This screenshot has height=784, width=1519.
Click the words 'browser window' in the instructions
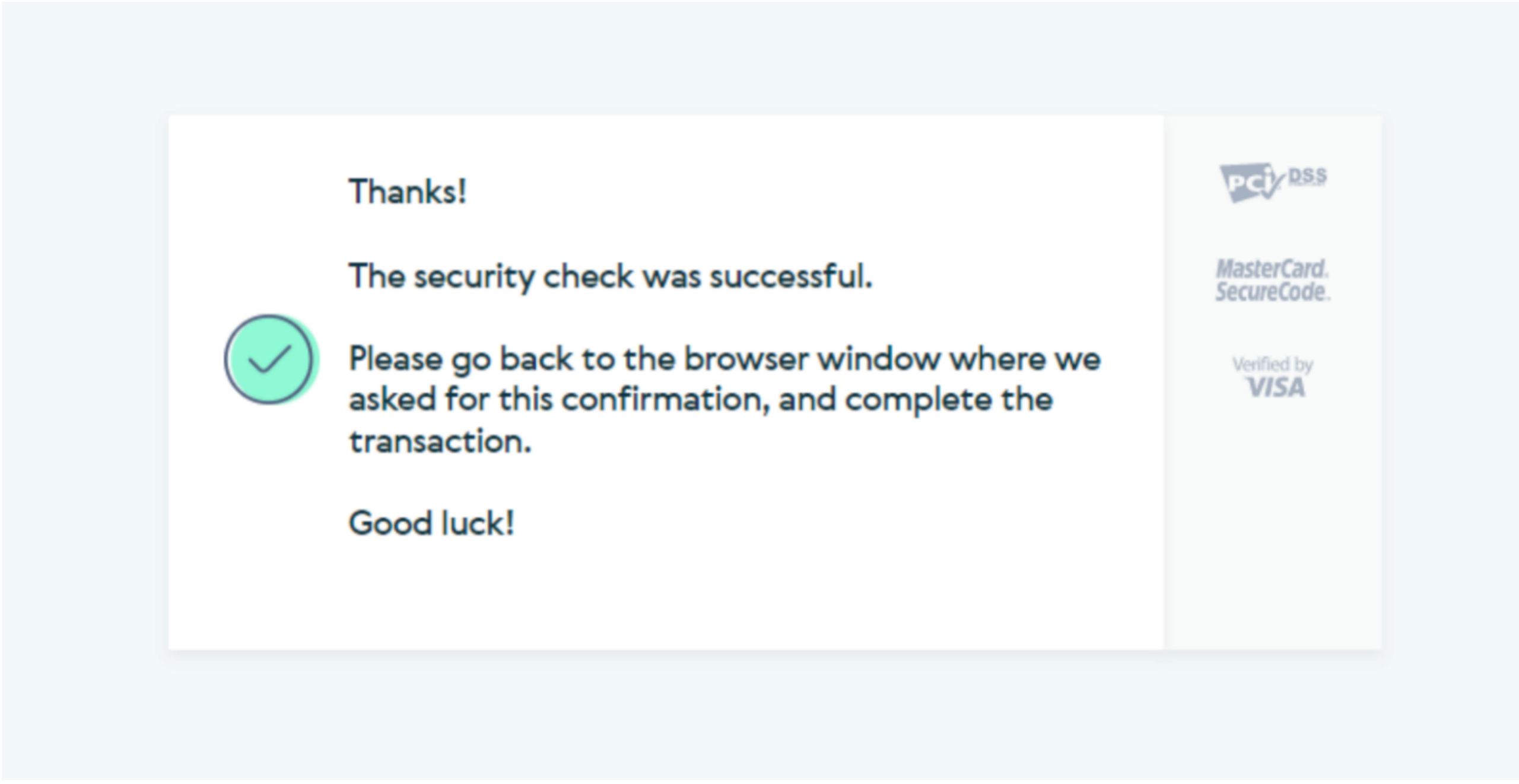pyautogui.click(x=813, y=359)
